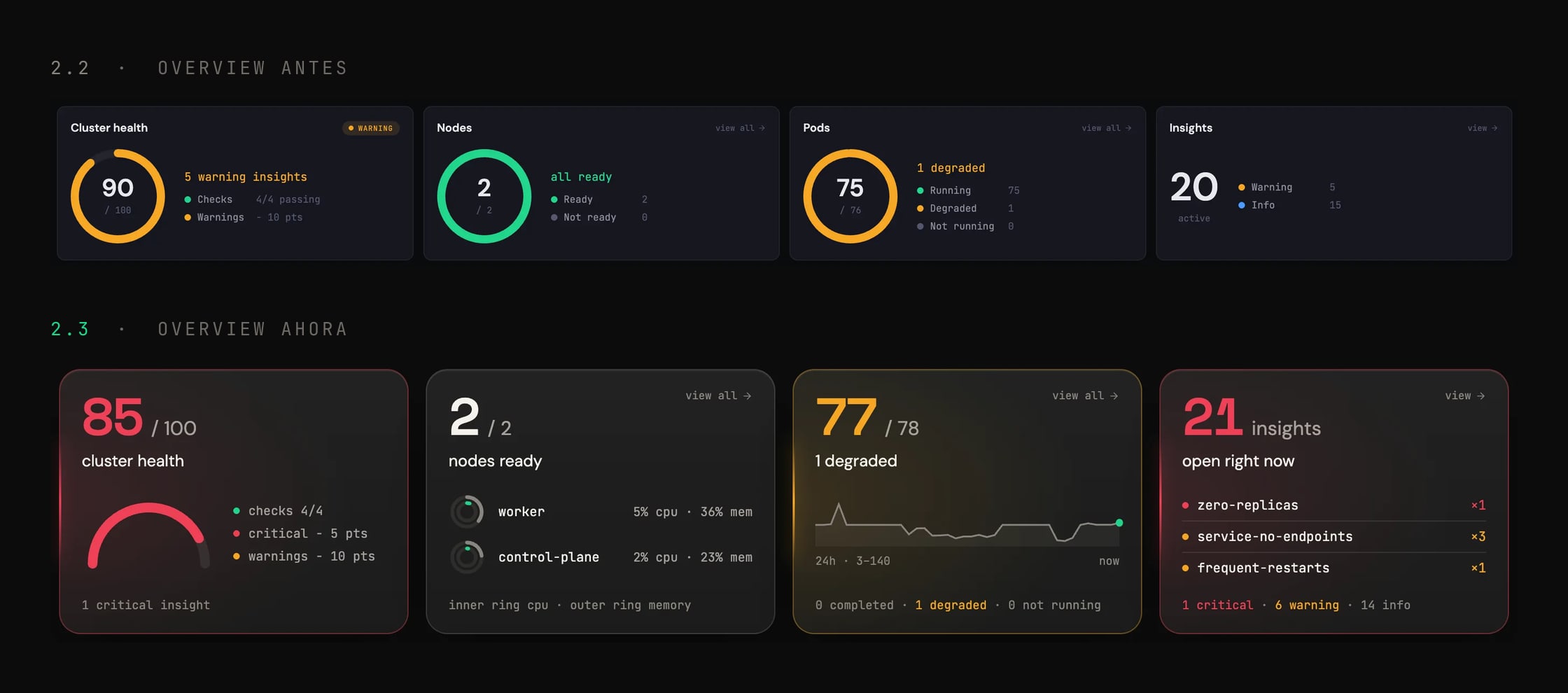Screen dimensions: 1568x693
Task: Select the service-no-endpoints insight row
Action: (x=1333, y=537)
